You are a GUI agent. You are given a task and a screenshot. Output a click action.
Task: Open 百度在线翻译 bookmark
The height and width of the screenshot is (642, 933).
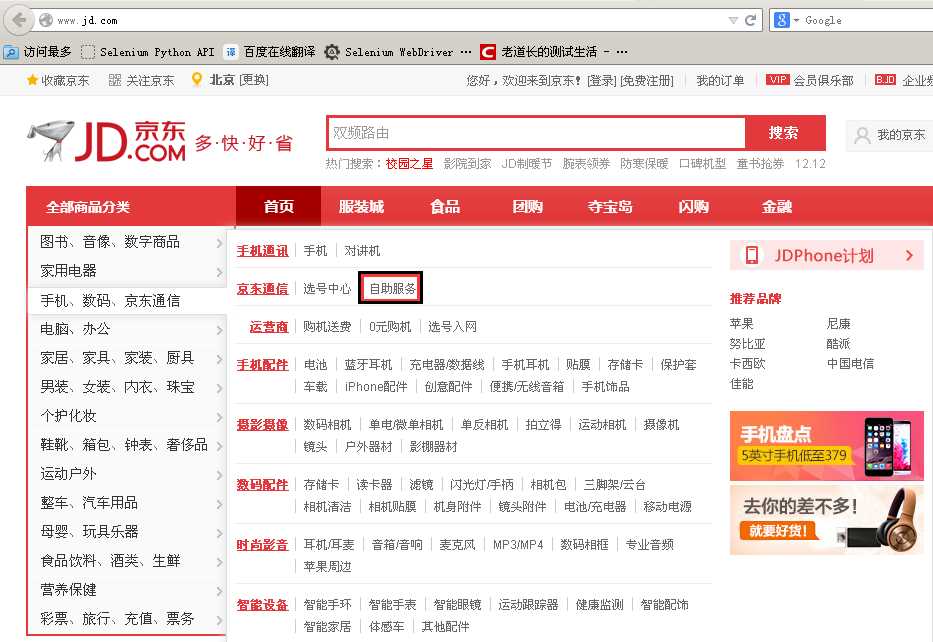[270, 52]
